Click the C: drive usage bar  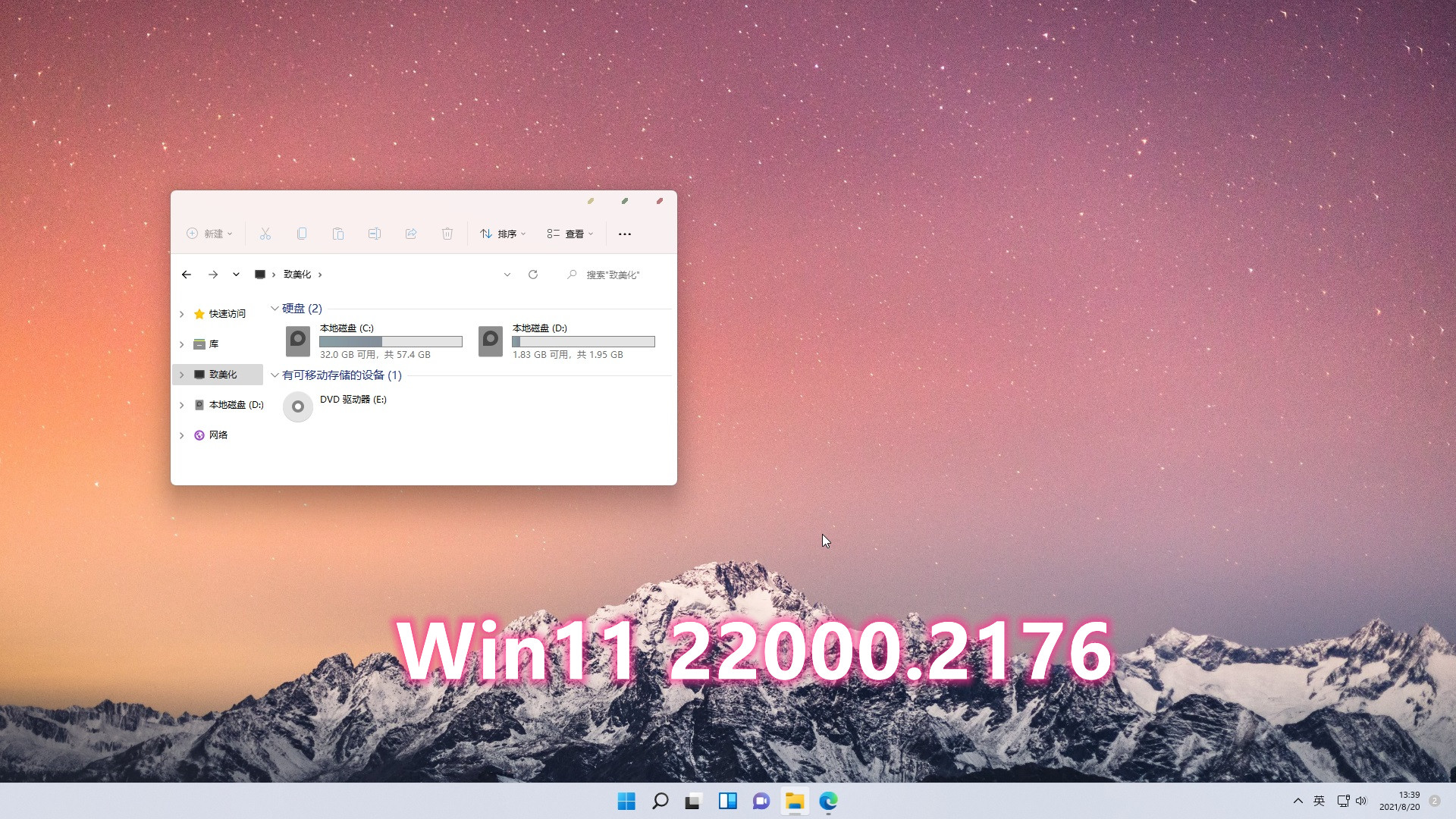[391, 342]
